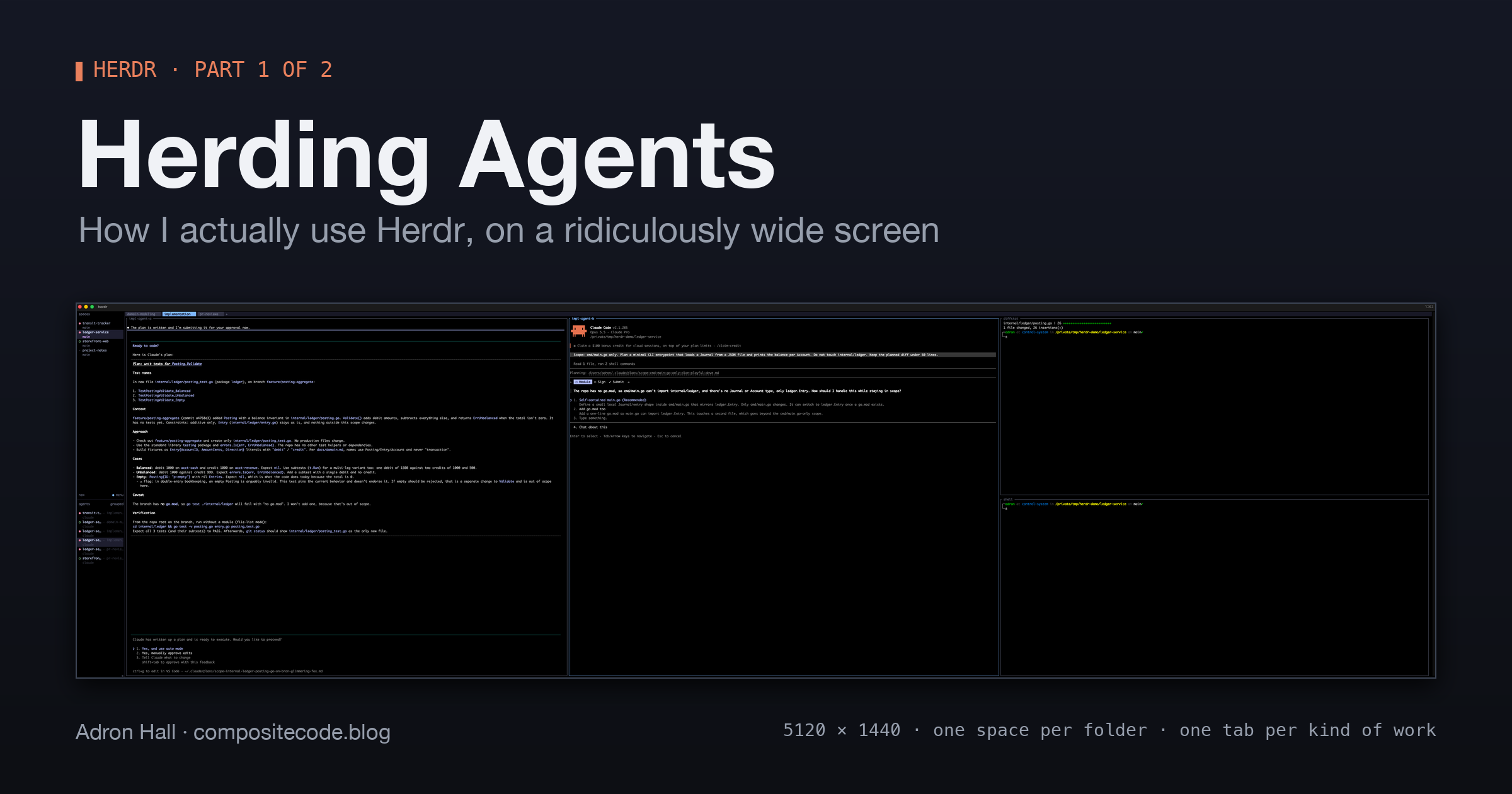Select the Sign step checkbox
Viewport: 1512px width, 794px height.
pos(600,382)
